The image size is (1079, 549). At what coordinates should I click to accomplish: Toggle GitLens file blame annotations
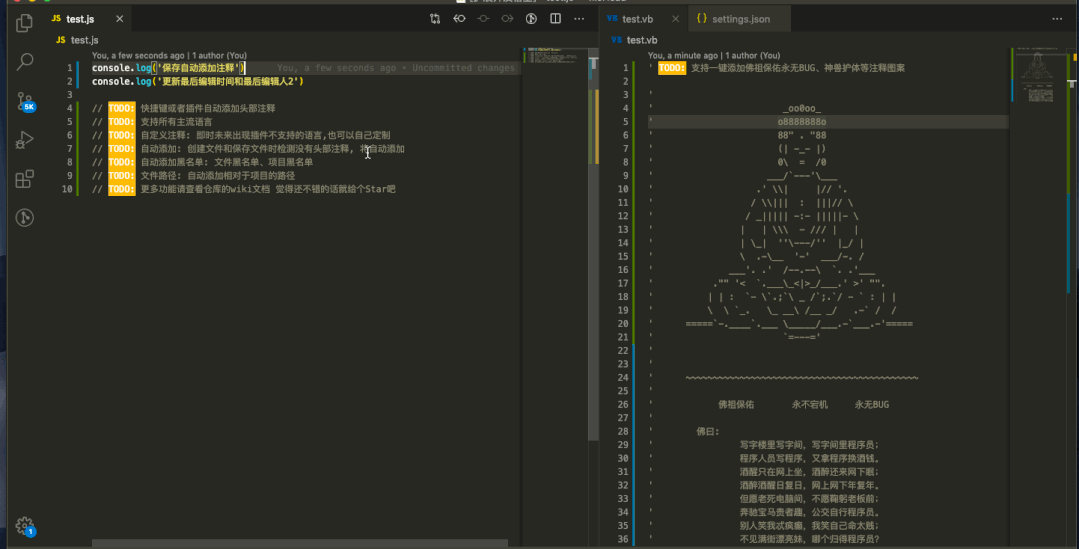pos(531,19)
